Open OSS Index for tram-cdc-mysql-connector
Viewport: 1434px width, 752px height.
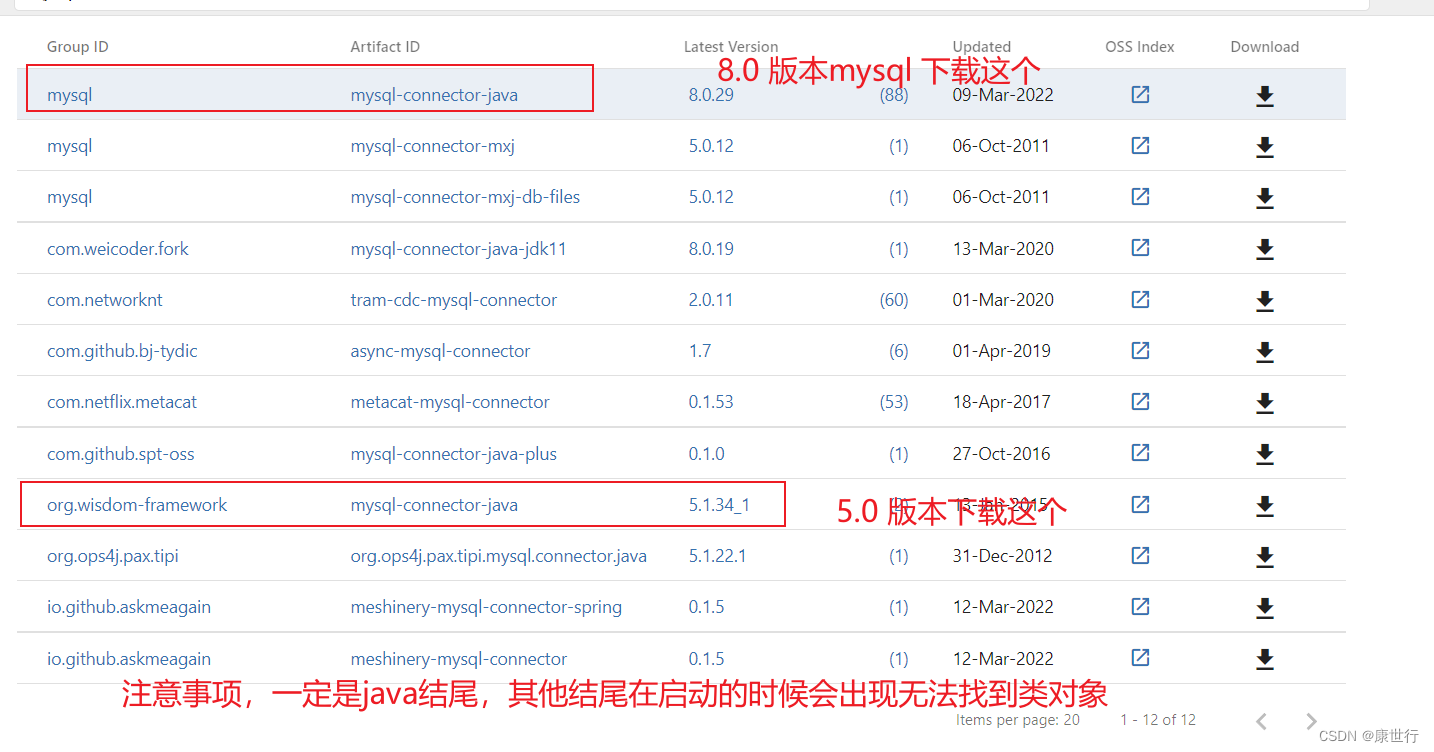pyautogui.click(x=1140, y=300)
